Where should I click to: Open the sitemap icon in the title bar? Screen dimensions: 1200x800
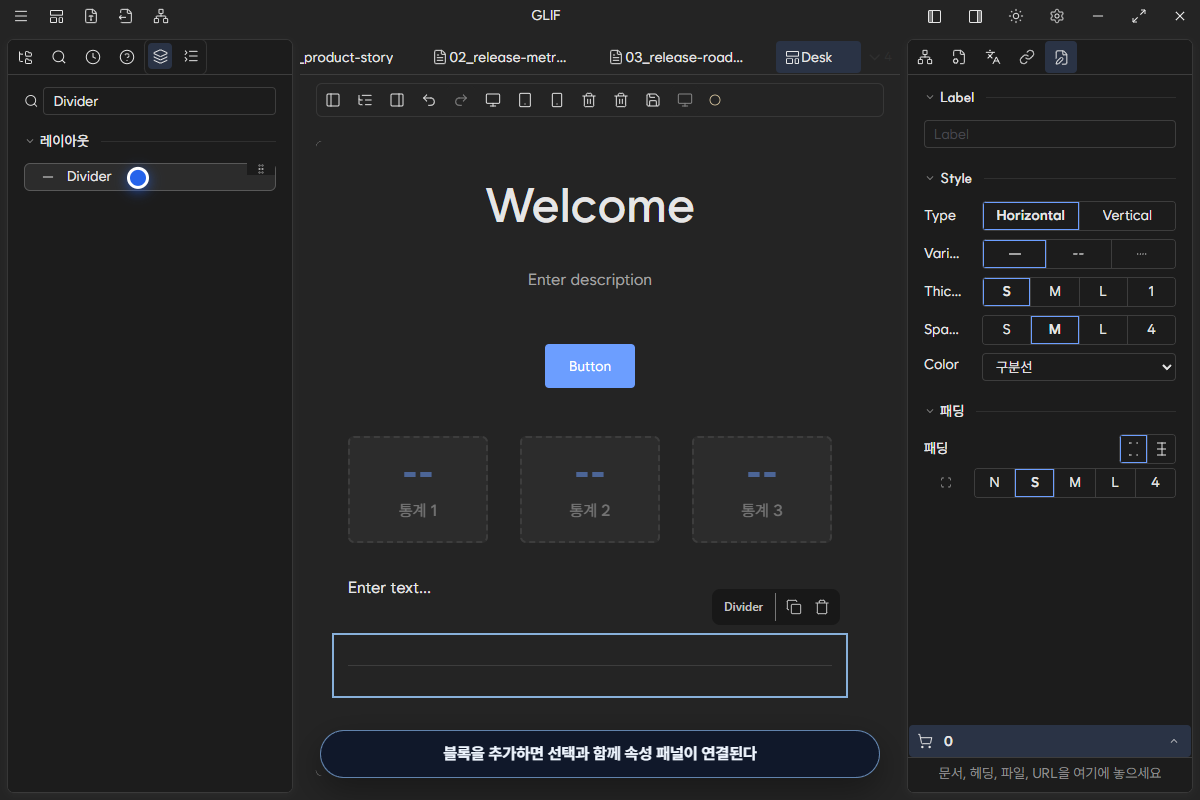click(161, 16)
